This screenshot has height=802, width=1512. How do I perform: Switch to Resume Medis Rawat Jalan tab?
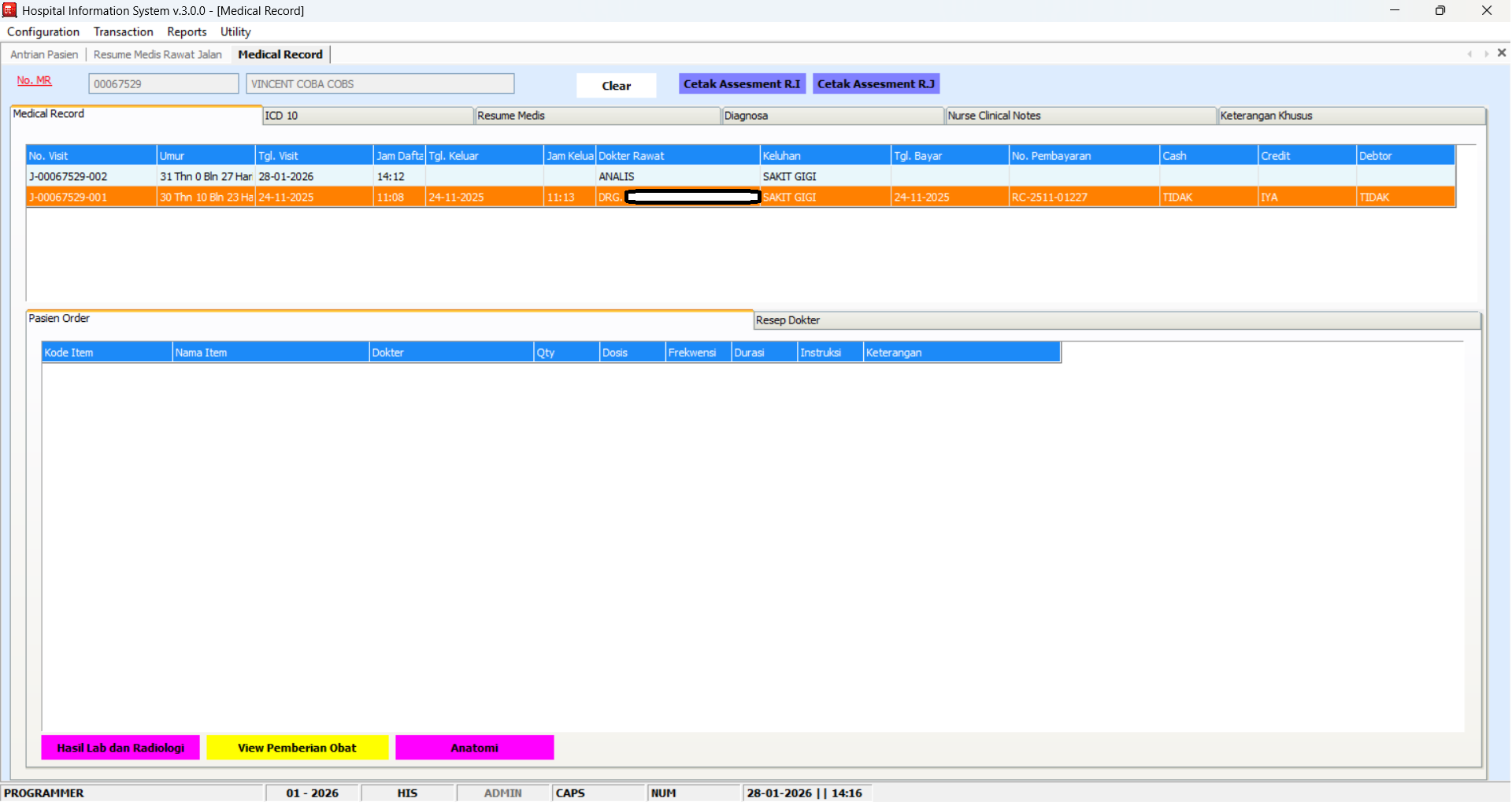[x=157, y=54]
